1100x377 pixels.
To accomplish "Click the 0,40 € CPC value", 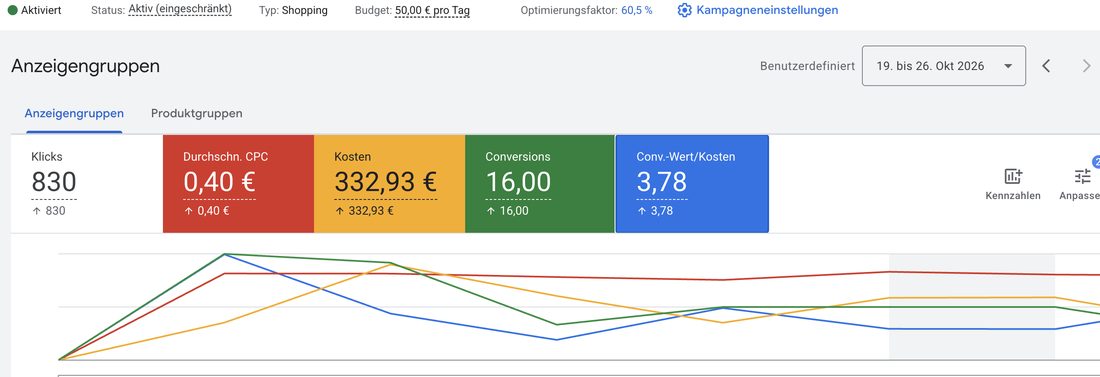I will [x=220, y=183].
